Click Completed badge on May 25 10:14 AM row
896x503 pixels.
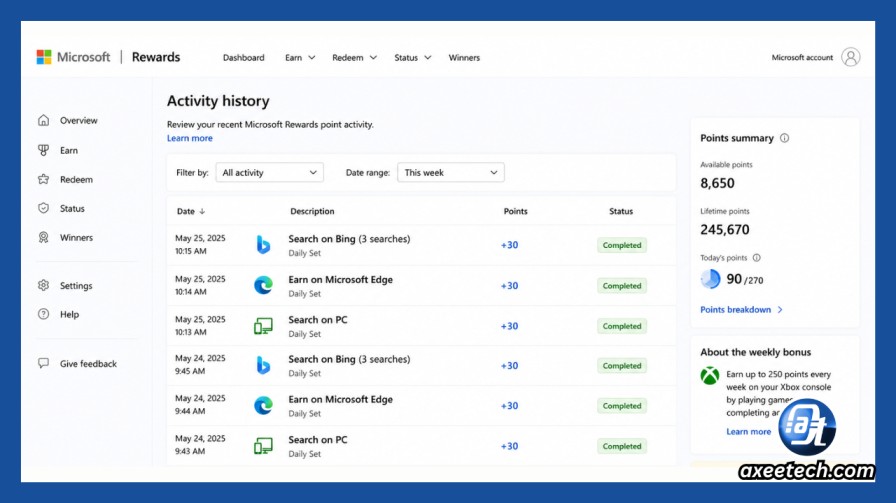(x=622, y=286)
